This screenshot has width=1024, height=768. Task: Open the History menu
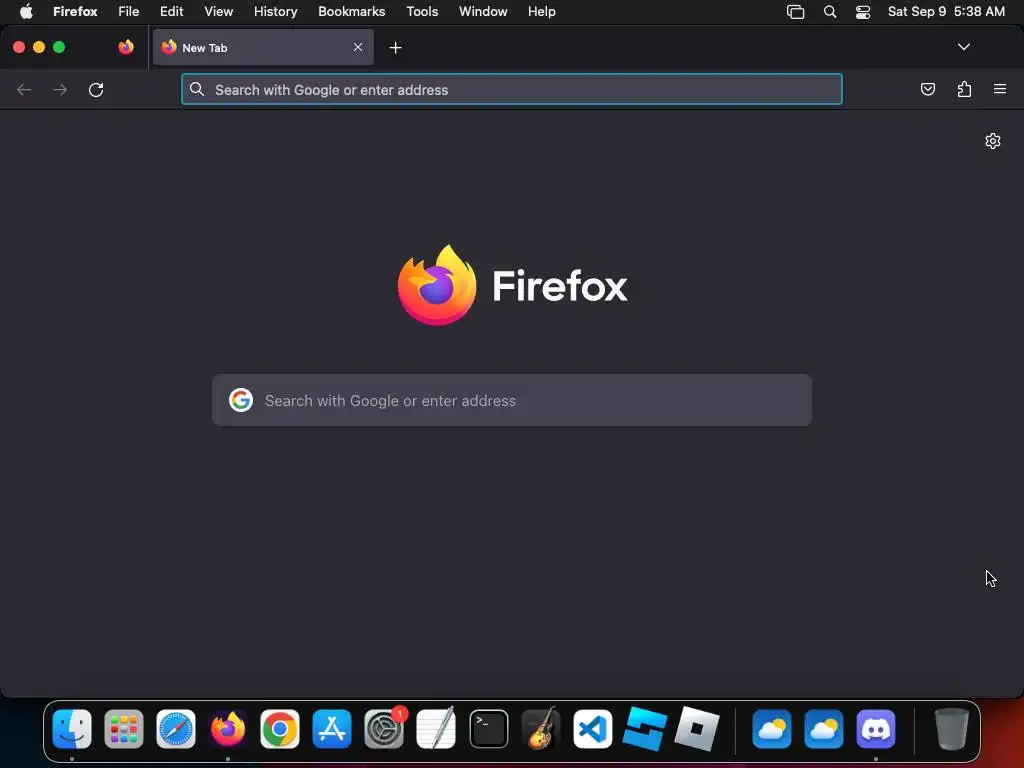tap(276, 11)
